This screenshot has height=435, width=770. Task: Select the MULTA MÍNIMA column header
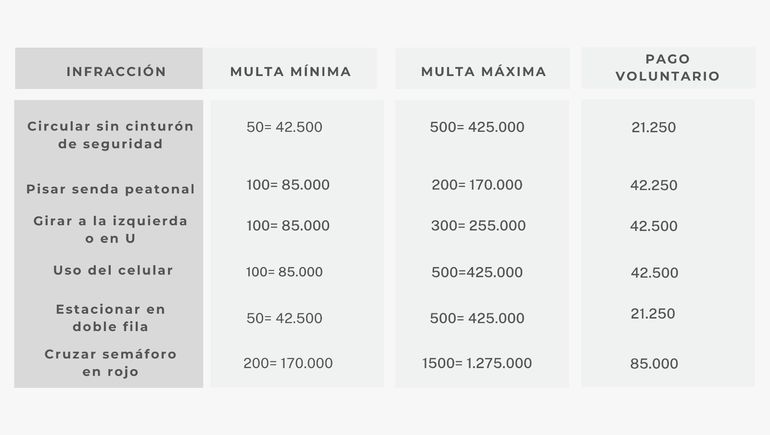pyautogui.click(x=290, y=72)
